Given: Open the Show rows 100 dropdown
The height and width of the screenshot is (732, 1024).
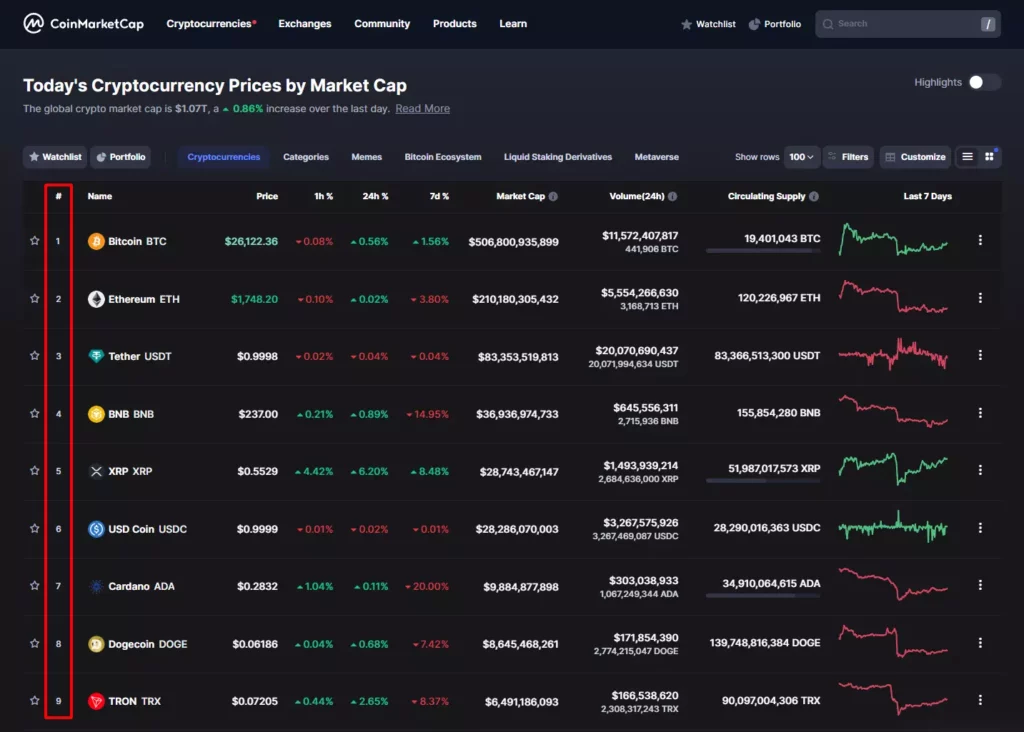Looking at the screenshot, I should 800,157.
